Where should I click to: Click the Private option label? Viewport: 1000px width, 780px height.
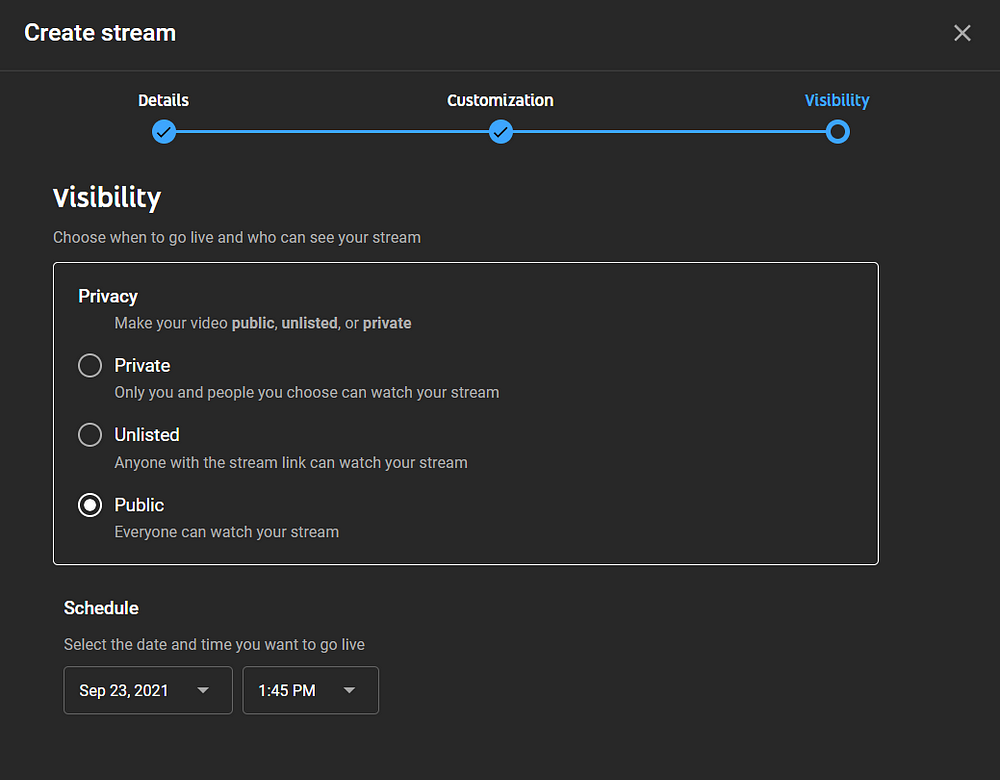[x=142, y=365]
